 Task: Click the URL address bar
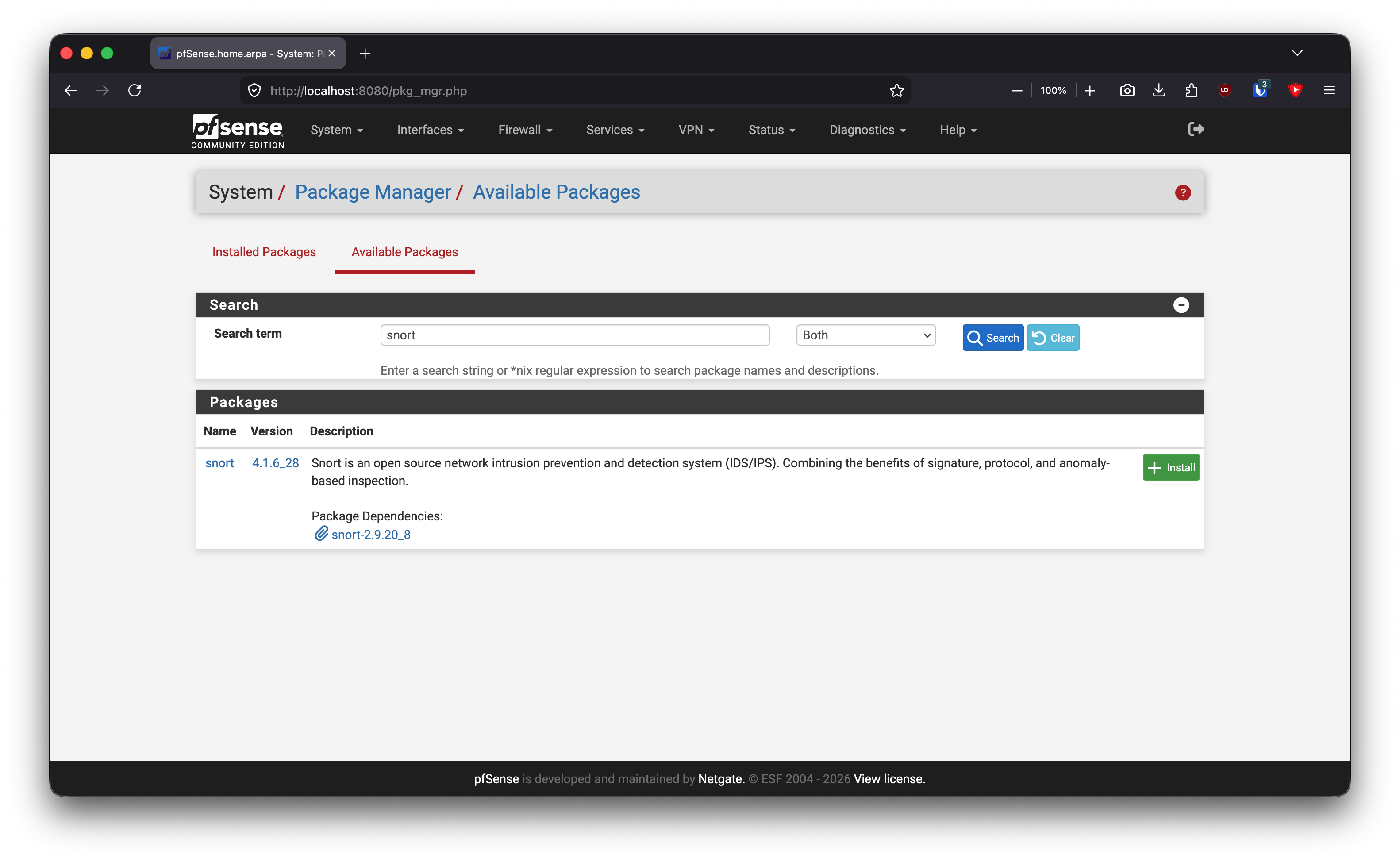[576, 91]
